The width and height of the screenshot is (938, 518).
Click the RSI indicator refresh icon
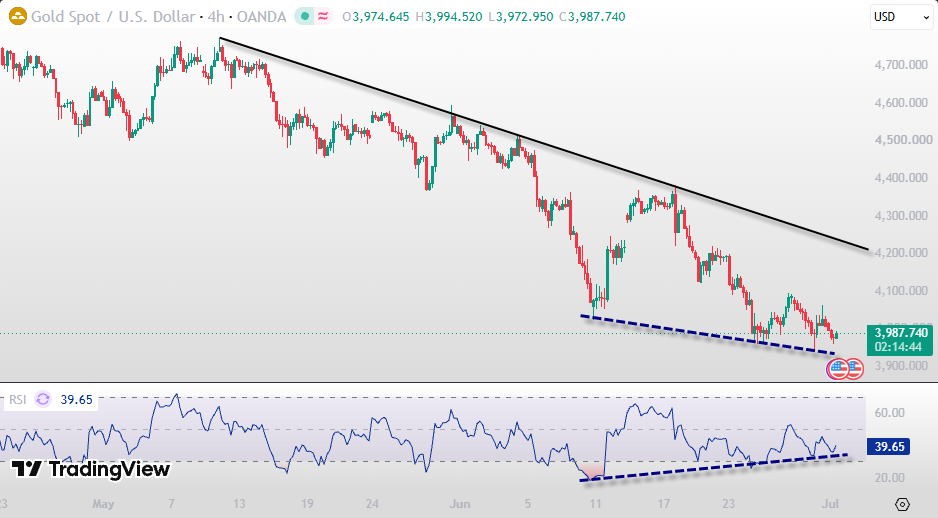[x=43, y=399]
